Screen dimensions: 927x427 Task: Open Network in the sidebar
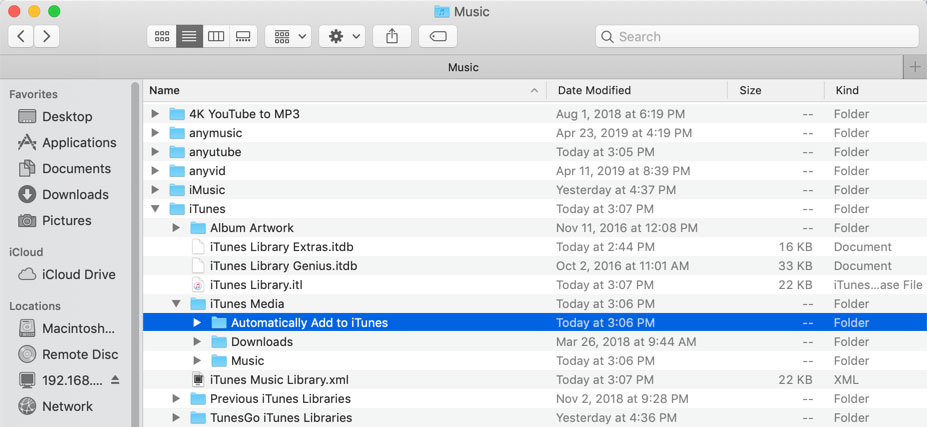[56, 406]
